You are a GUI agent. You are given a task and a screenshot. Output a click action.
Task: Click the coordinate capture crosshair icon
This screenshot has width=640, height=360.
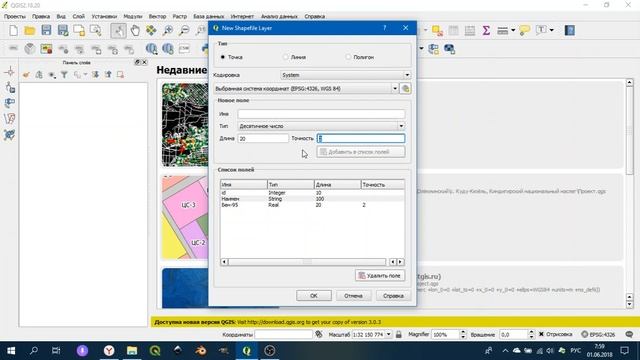pyautogui.click(x=10, y=72)
